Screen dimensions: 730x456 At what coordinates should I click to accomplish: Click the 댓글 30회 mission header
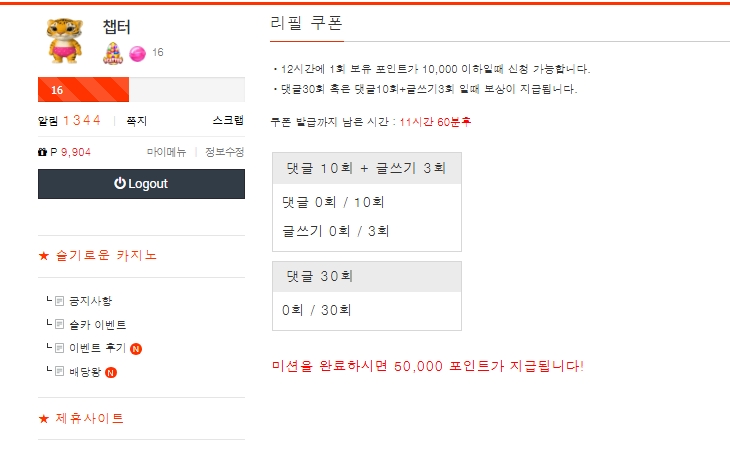click(x=366, y=276)
